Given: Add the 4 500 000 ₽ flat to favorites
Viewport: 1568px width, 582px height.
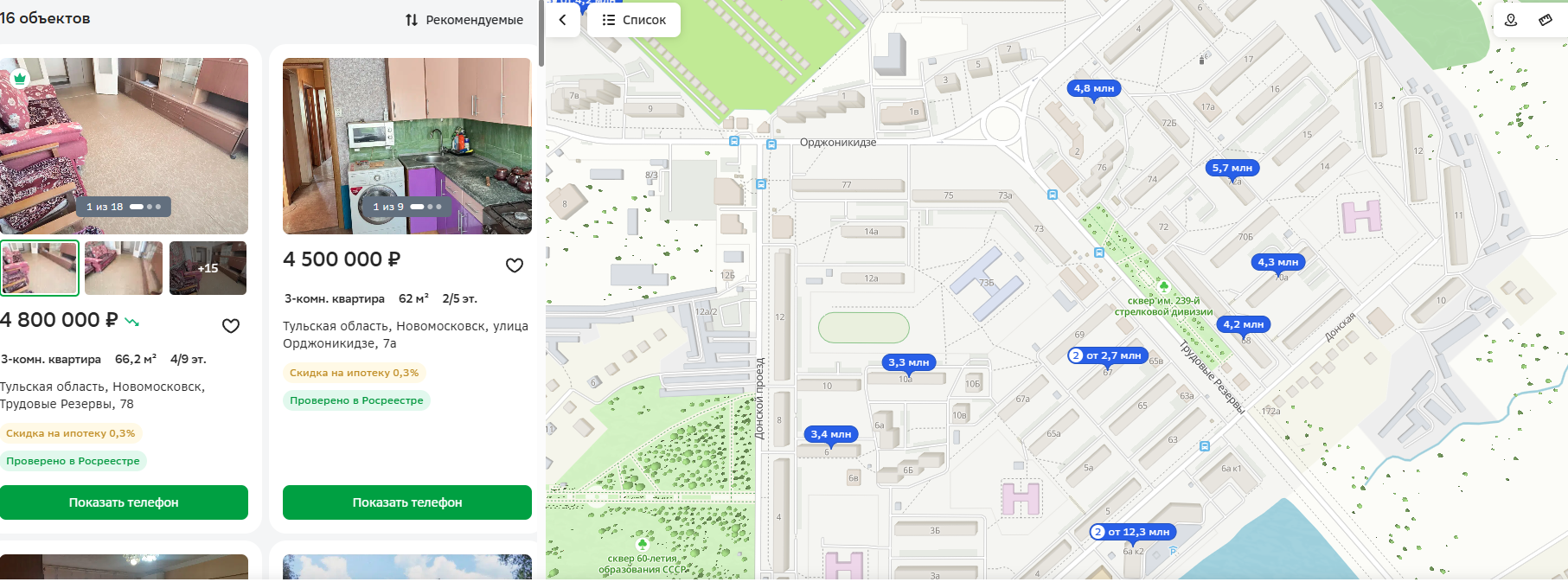Looking at the screenshot, I should point(515,265).
